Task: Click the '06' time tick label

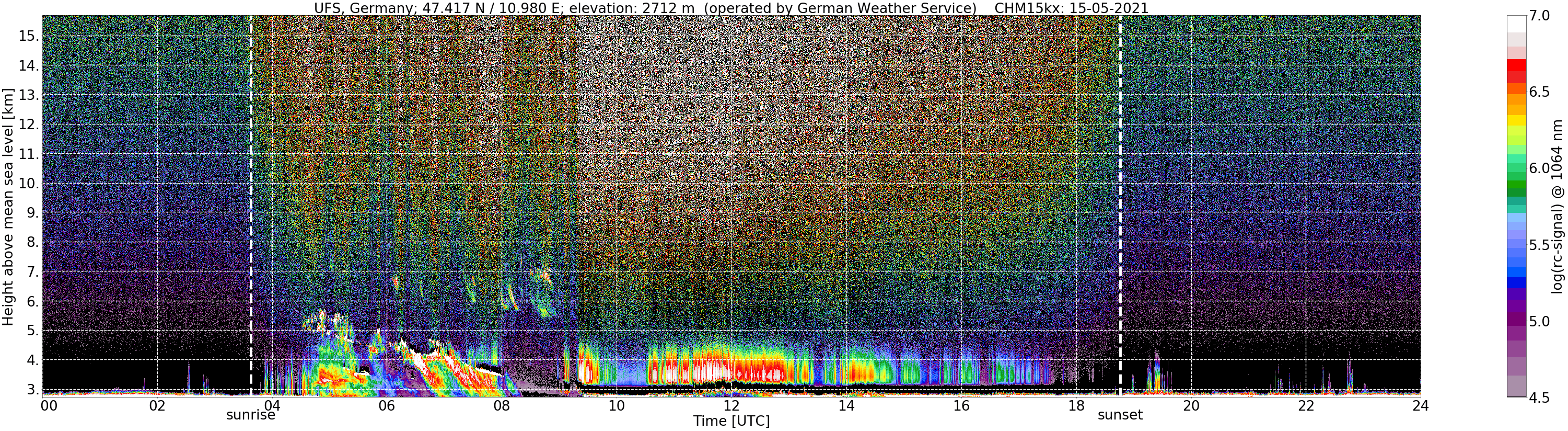Action: click(387, 406)
